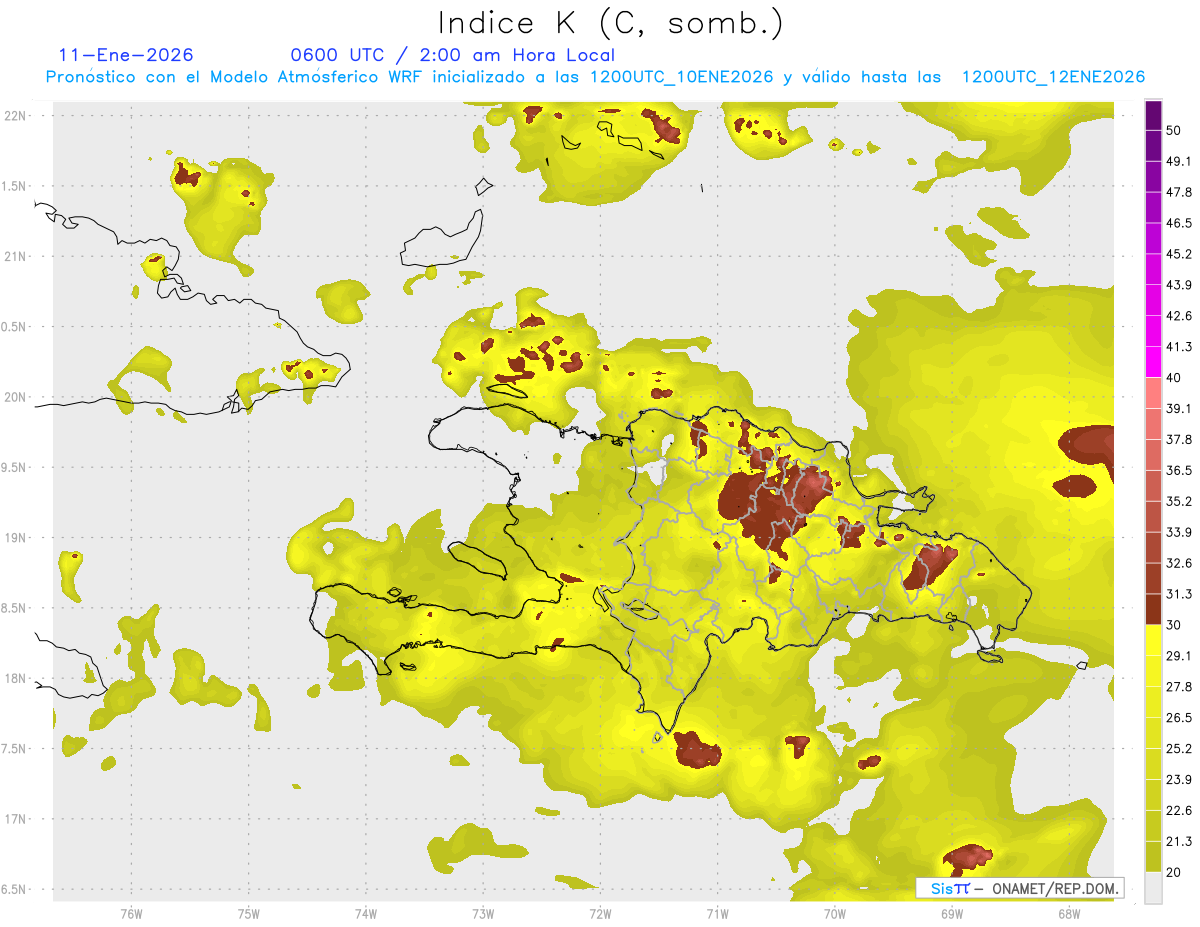
Task: Click the "36.5" color scale value
Action: (1179, 470)
